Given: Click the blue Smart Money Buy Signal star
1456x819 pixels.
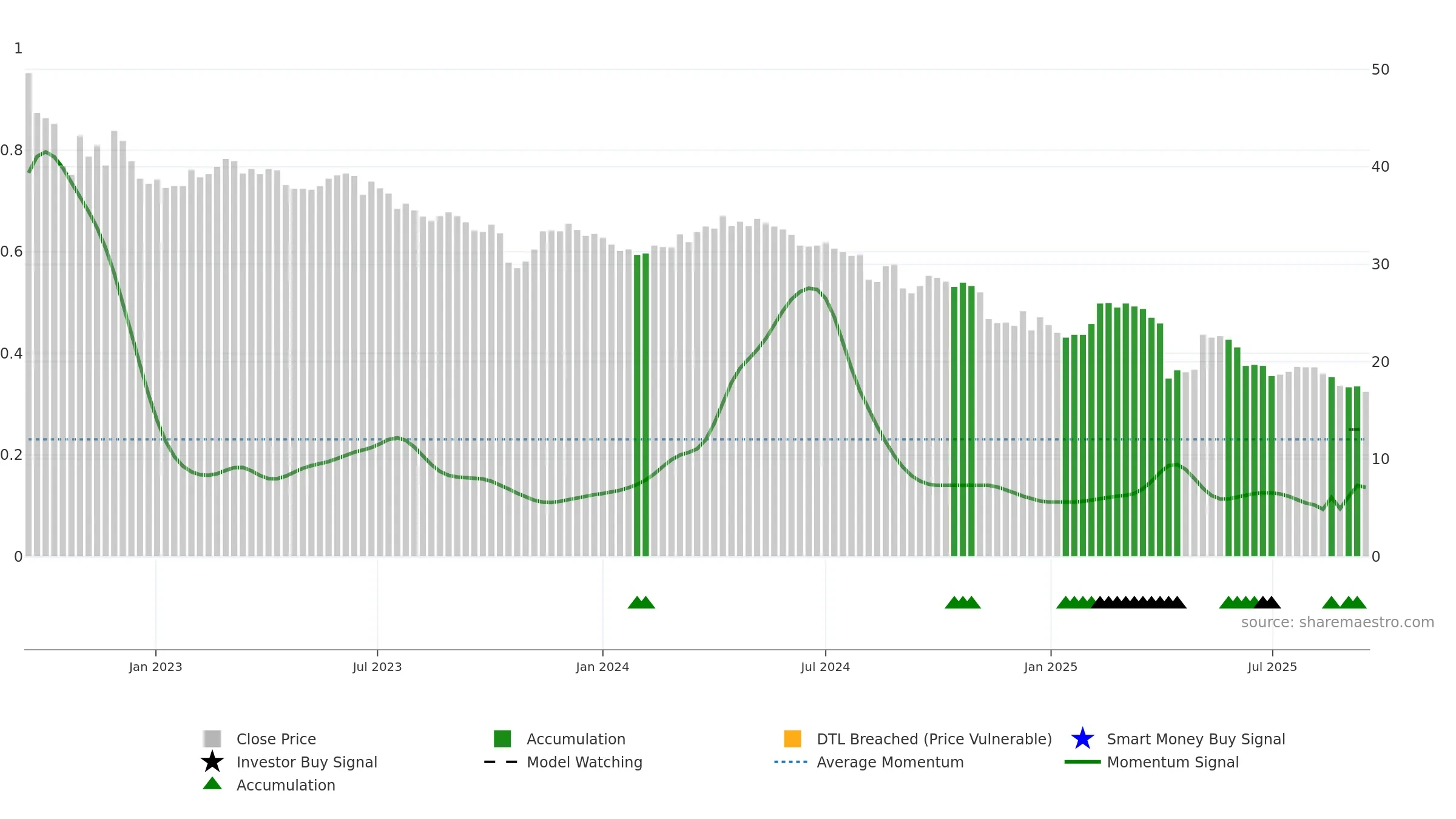Looking at the screenshot, I should pyautogui.click(x=1082, y=738).
